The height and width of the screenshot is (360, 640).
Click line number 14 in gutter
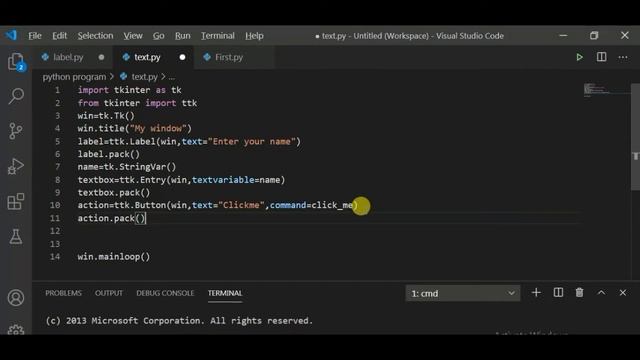pos(55,257)
